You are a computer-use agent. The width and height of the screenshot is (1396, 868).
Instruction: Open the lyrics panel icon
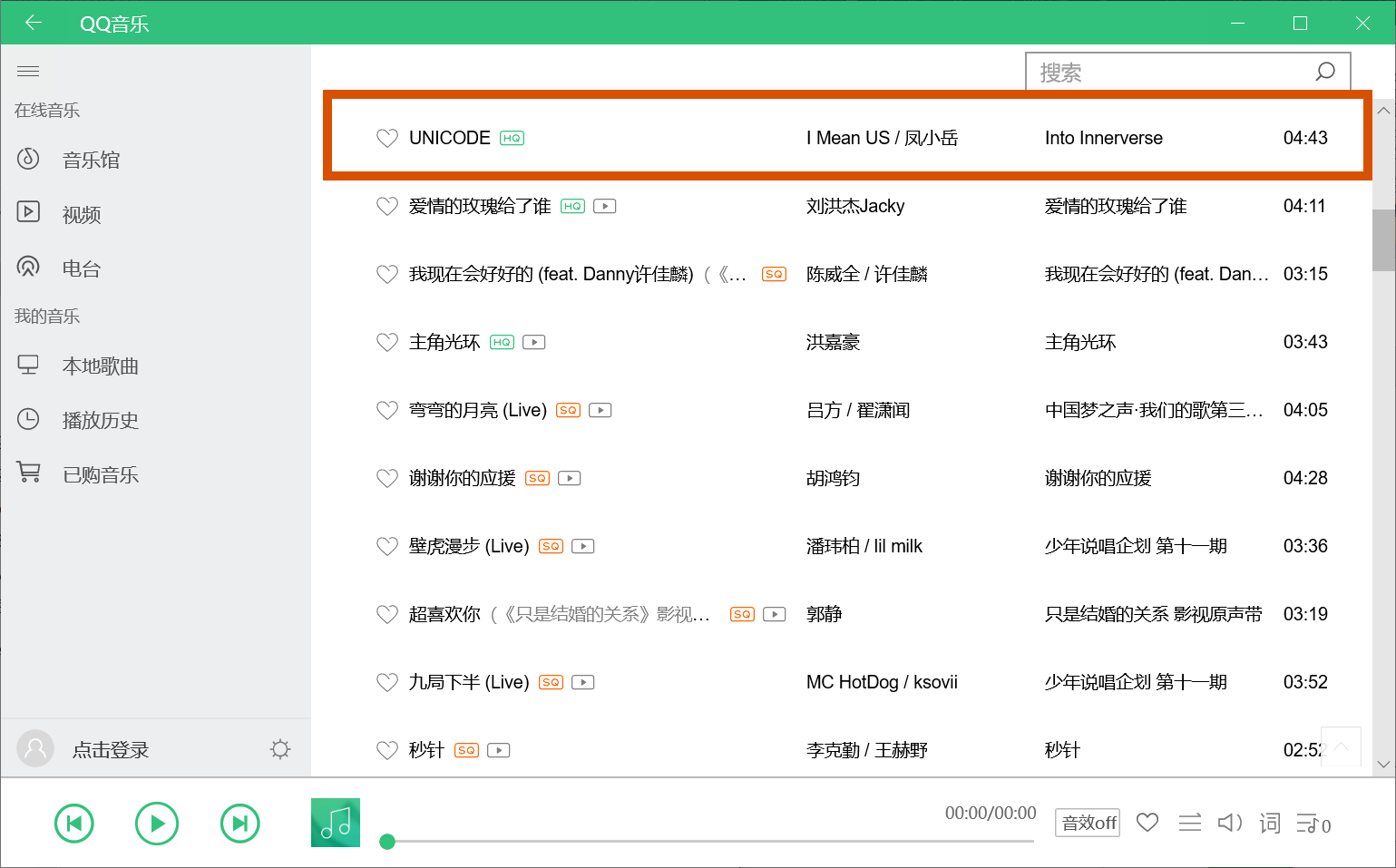(x=1270, y=824)
